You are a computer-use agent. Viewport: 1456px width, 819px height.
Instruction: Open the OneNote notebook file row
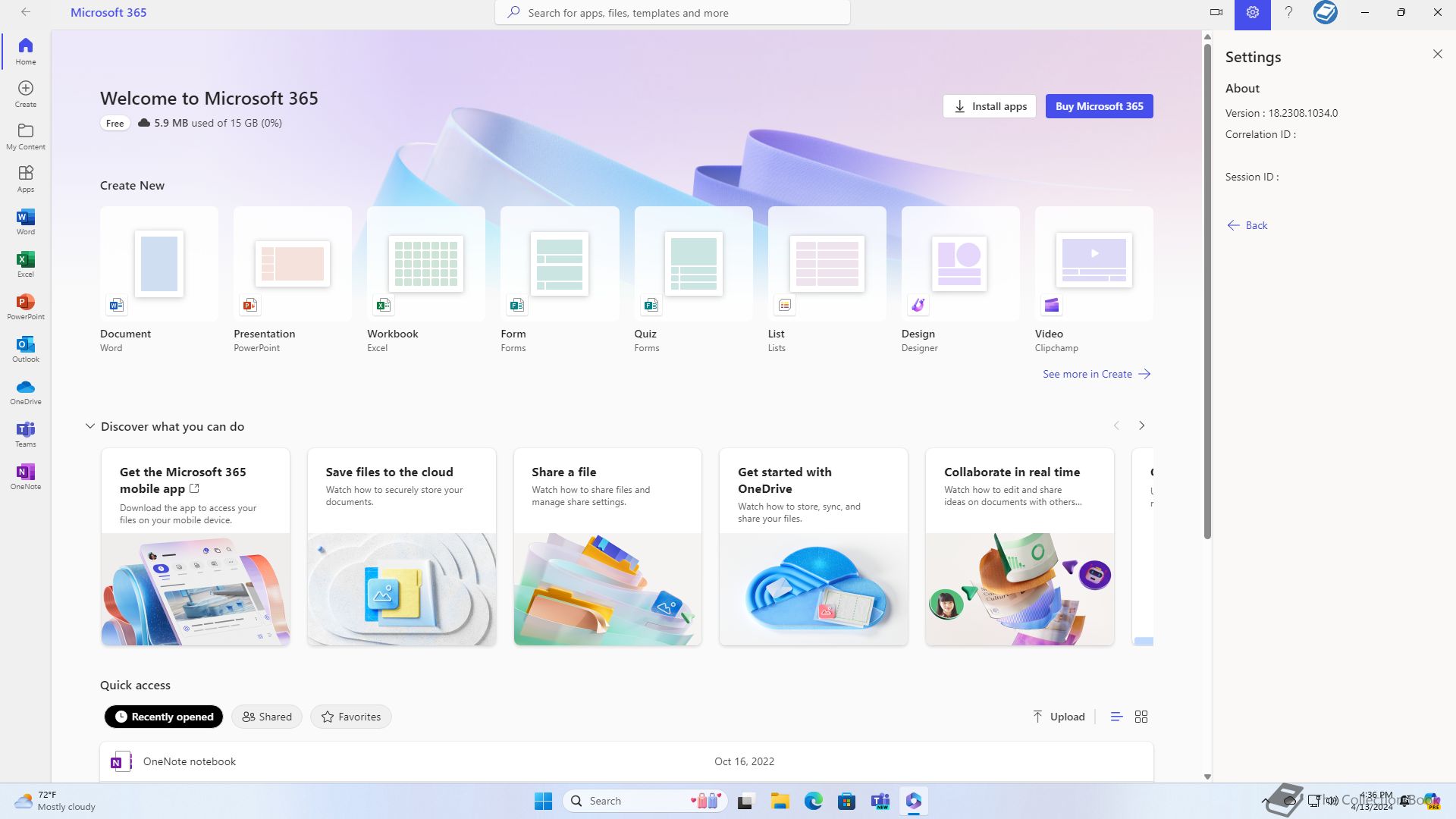(626, 761)
